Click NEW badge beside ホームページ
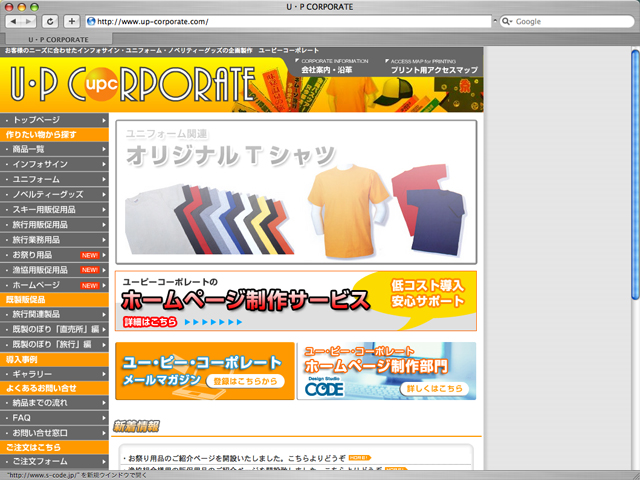 [90, 285]
